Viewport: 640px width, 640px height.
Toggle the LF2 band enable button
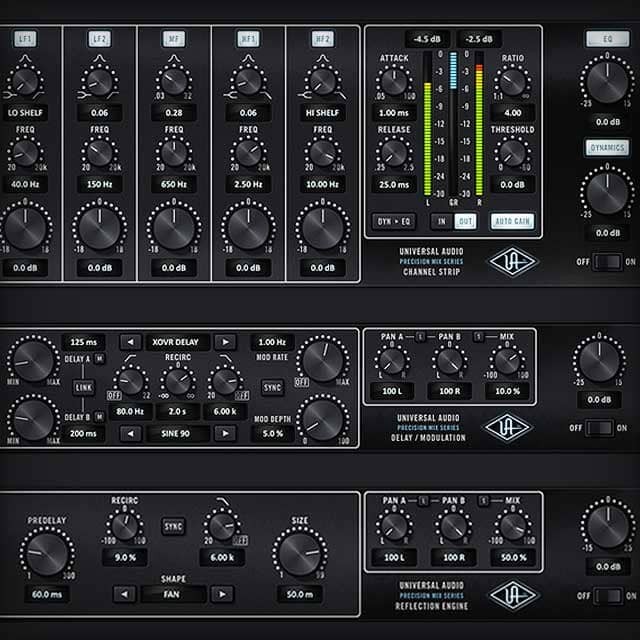pyautogui.click(x=100, y=39)
